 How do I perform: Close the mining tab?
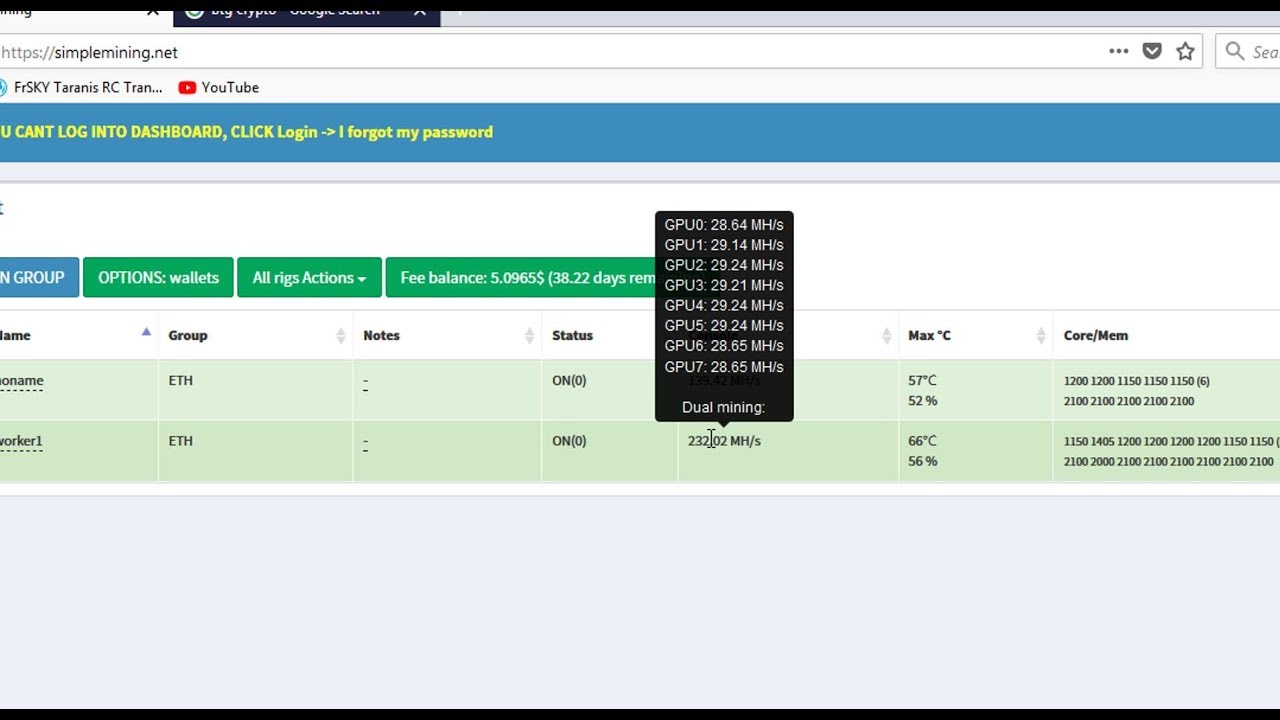(152, 10)
